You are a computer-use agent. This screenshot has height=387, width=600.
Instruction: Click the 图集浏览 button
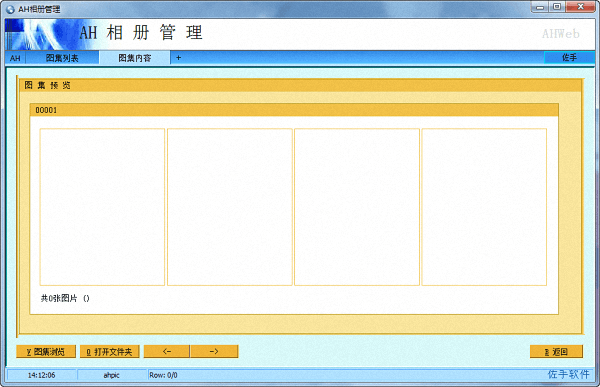pos(46,351)
